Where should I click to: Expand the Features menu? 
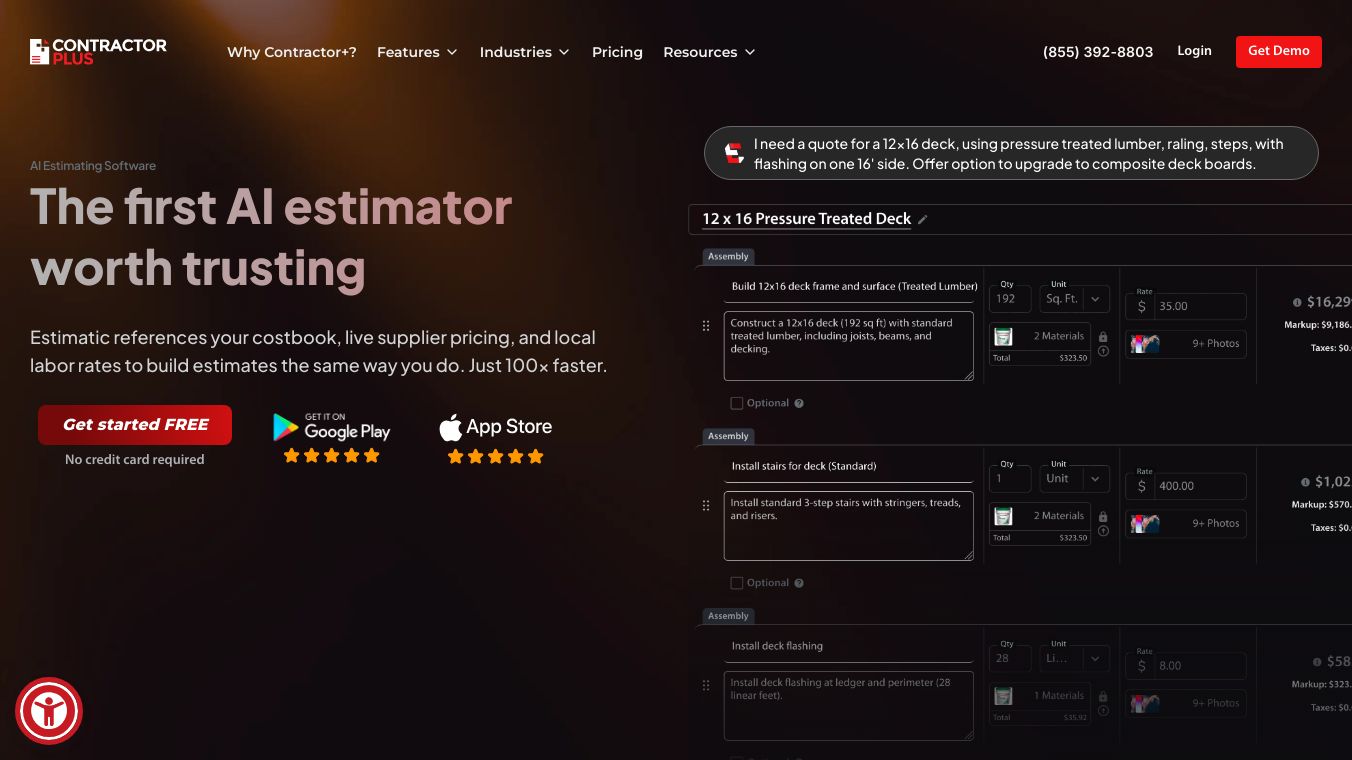pyautogui.click(x=417, y=52)
